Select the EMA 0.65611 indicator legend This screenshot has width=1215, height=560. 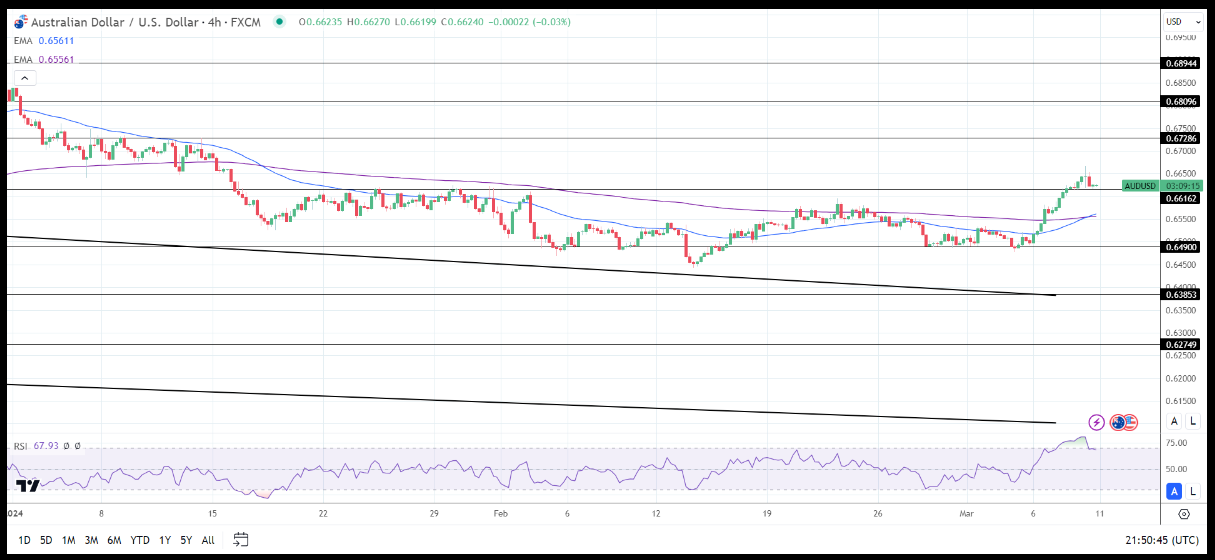click(x=44, y=41)
